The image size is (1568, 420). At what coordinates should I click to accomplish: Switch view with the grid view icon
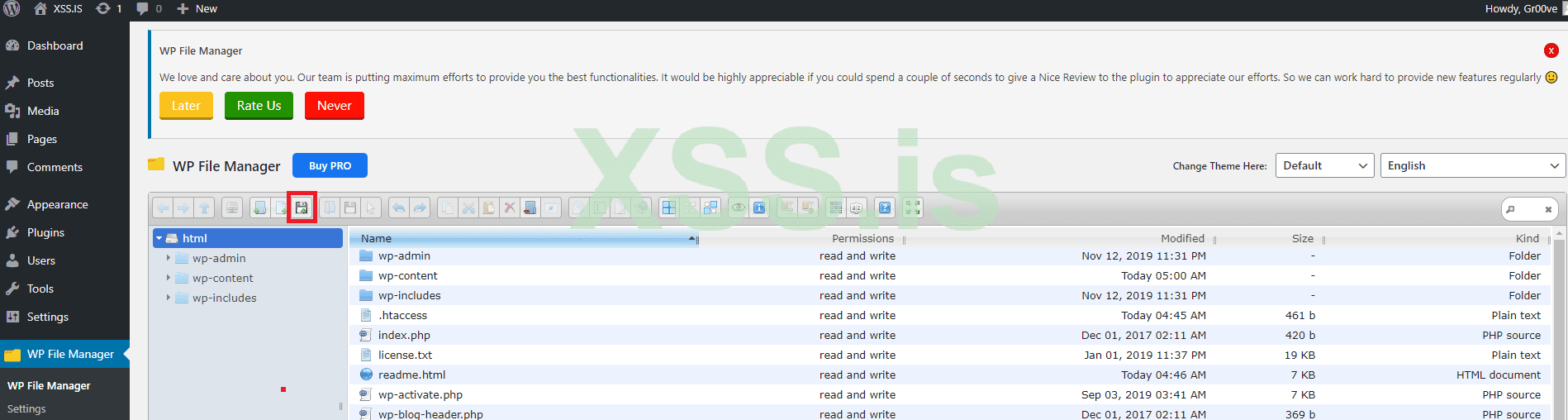[x=835, y=208]
